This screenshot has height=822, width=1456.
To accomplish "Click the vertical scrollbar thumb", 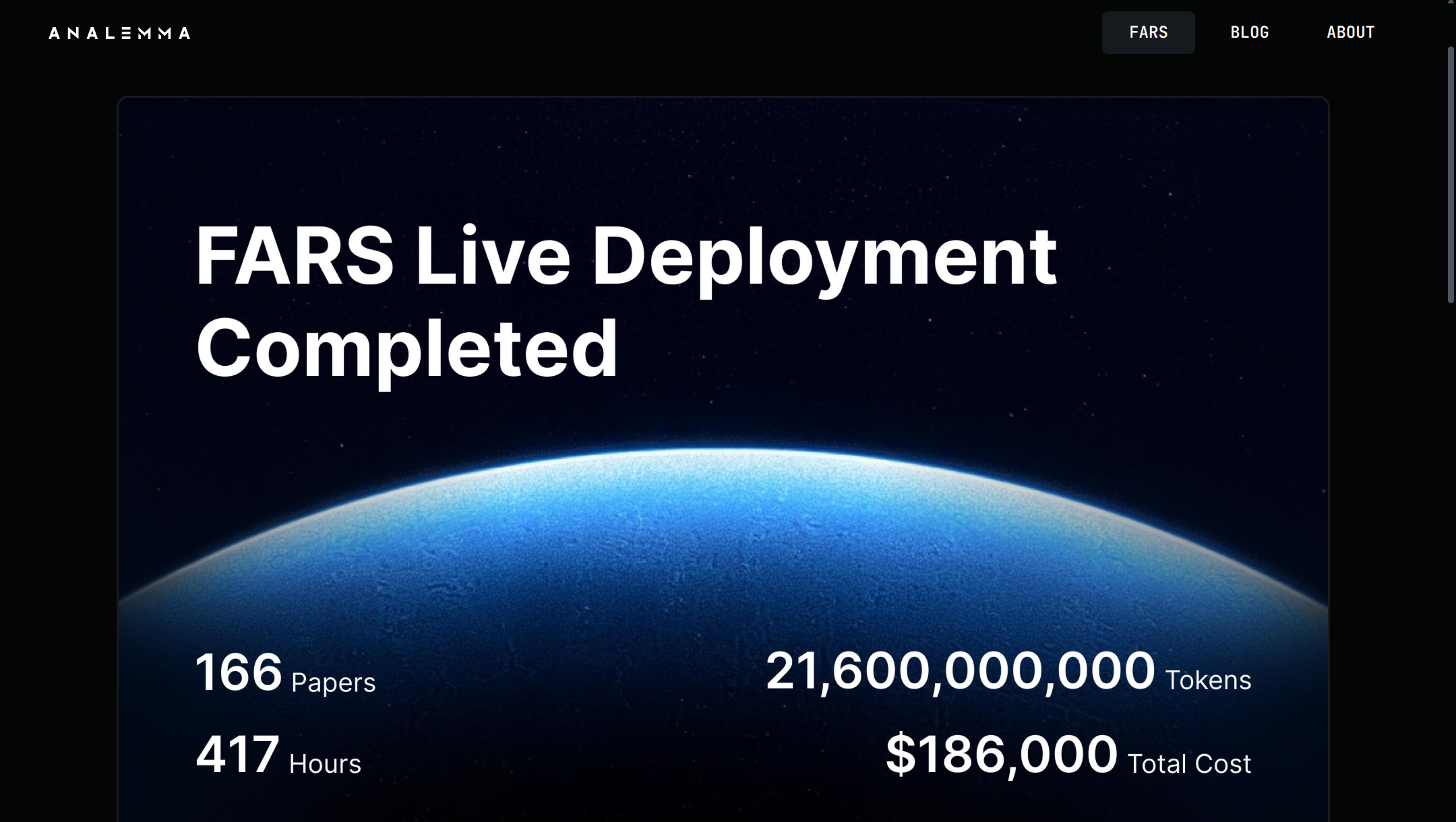I will [x=1451, y=175].
